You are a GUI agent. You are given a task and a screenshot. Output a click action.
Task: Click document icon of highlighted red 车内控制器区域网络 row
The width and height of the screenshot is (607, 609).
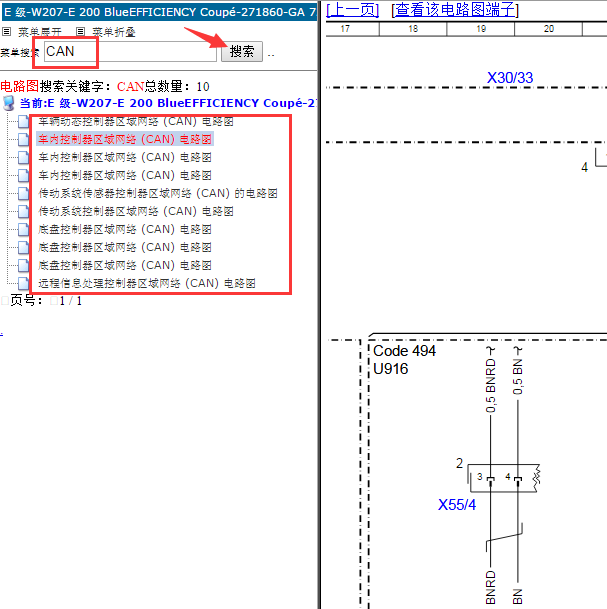24,139
